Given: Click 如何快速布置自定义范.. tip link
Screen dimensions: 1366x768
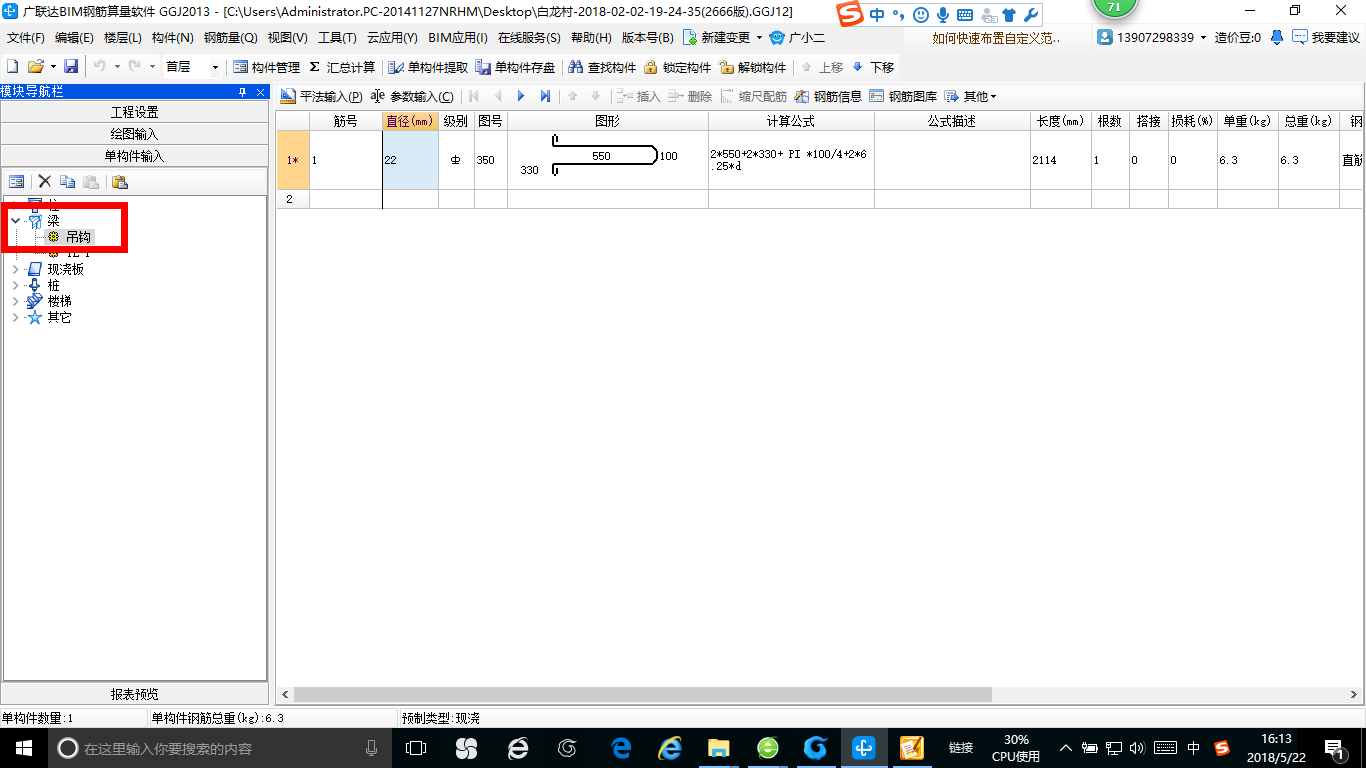Looking at the screenshot, I should tap(996, 37).
